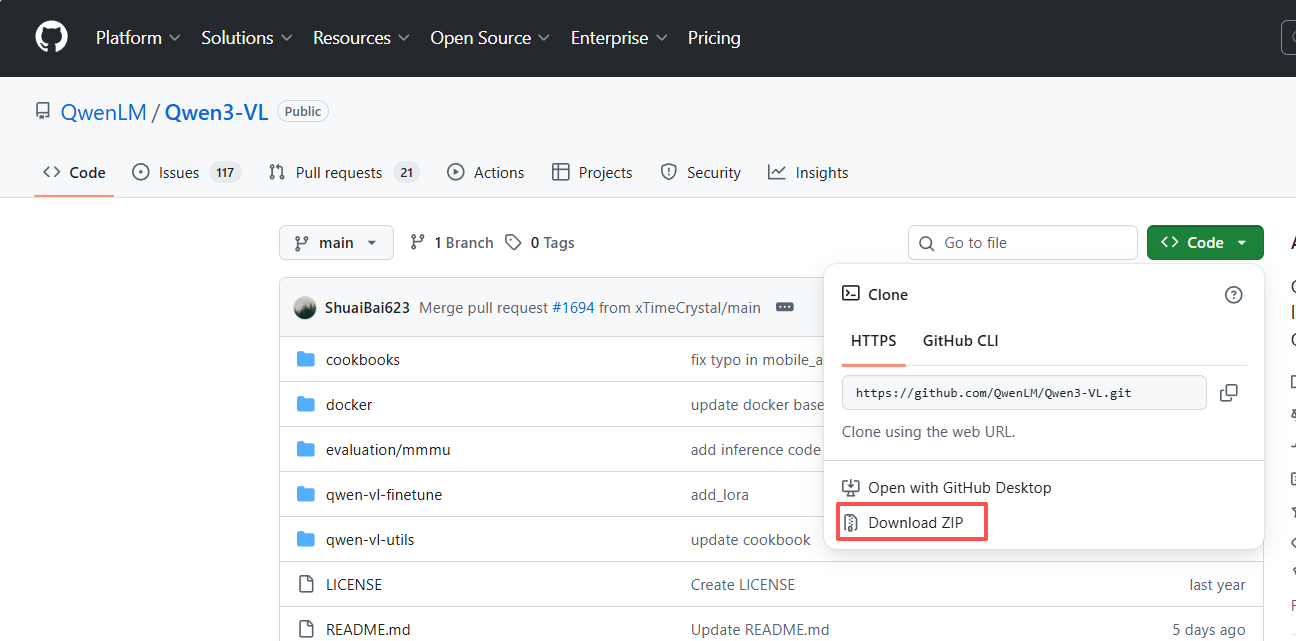Toggle the green Code dropdown button
The height and width of the screenshot is (641, 1296).
(x=1205, y=242)
